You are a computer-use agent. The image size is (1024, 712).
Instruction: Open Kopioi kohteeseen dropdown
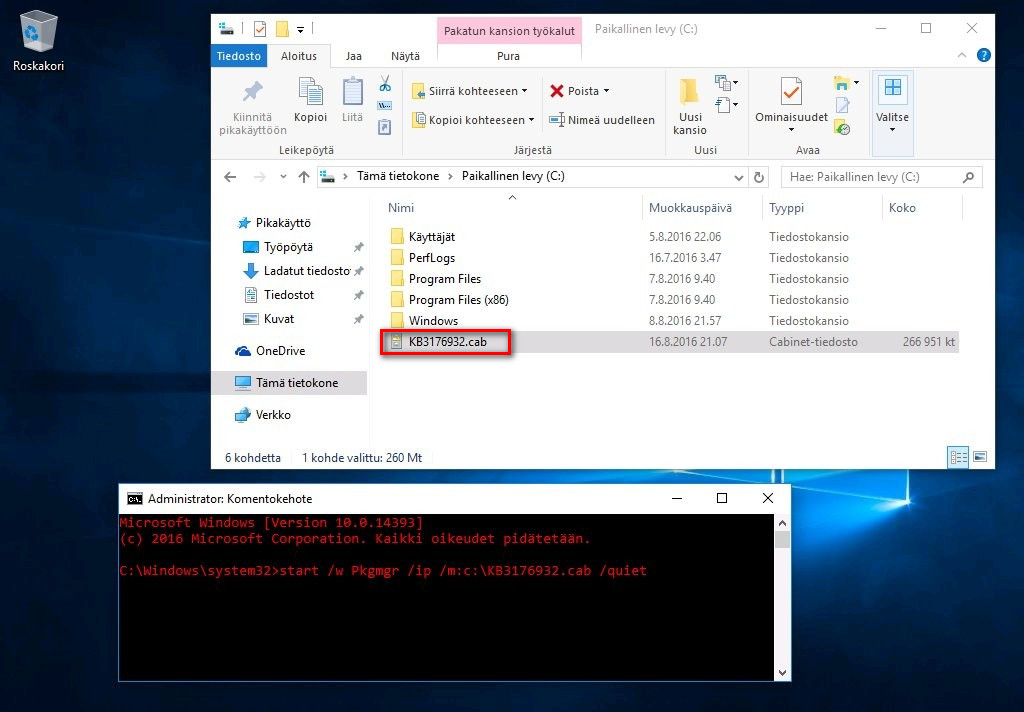coord(473,120)
